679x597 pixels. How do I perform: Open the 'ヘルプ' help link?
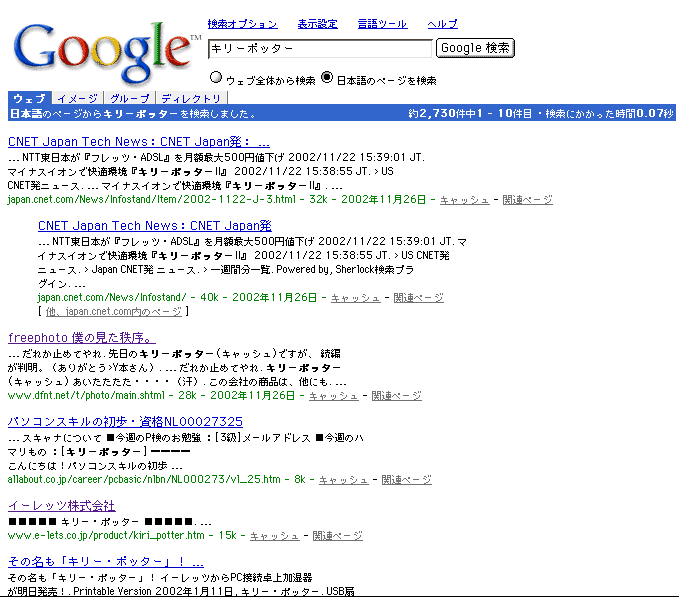pyautogui.click(x=442, y=23)
